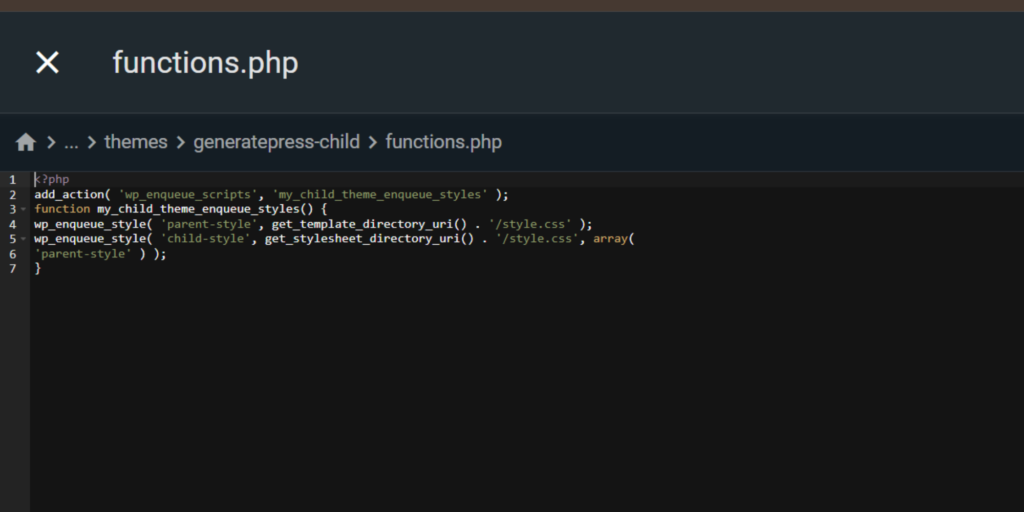Image resolution: width=1024 pixels, height=512 pixels.
Task: Navigate to themes folder in breadcrumb
Action: [x=136, y=142]
